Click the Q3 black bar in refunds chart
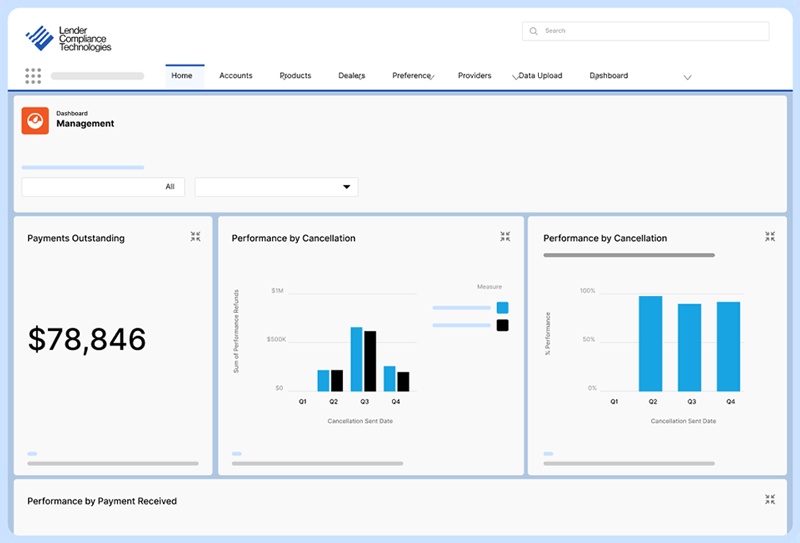 (x=370, y=361)
